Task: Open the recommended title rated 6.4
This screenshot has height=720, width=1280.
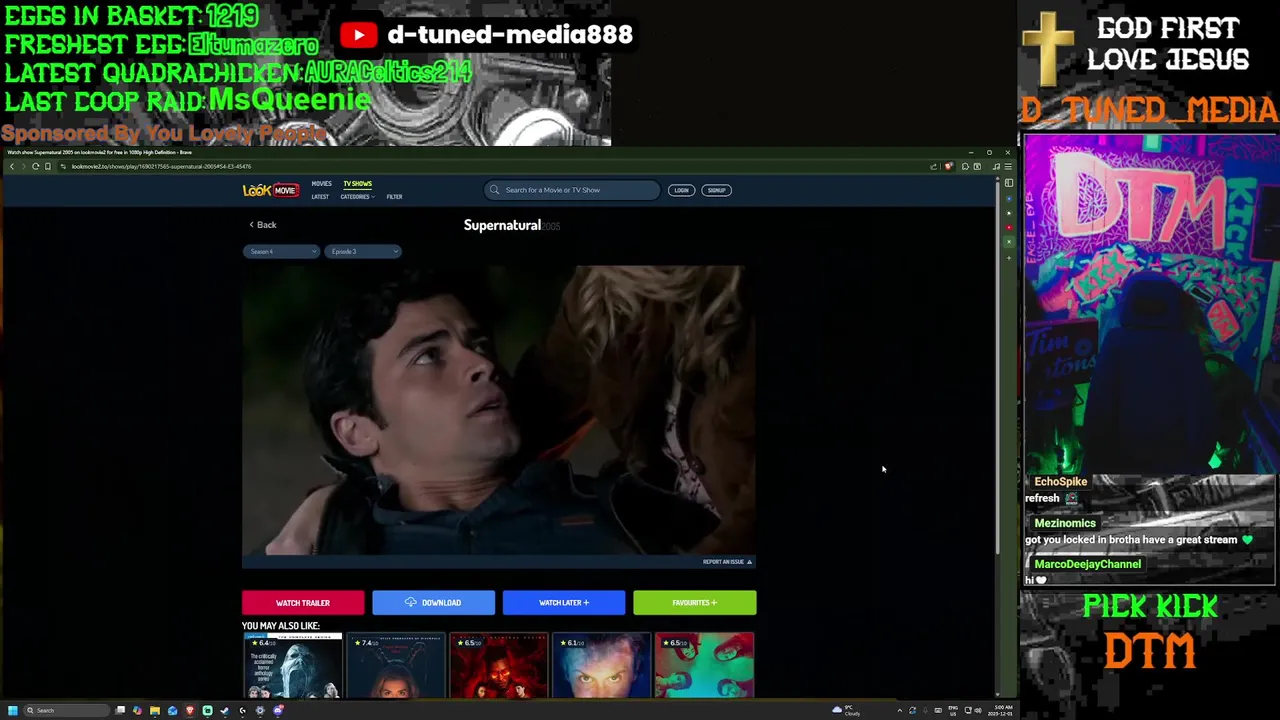Action: 292,665
